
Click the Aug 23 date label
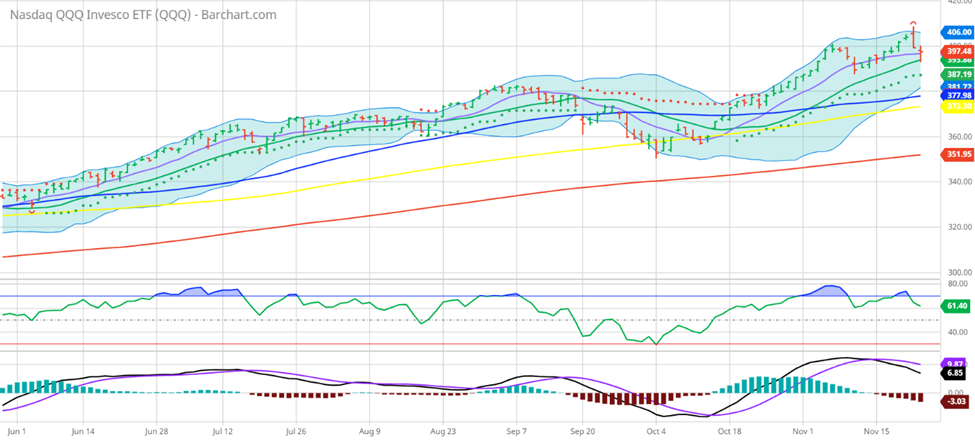(441, 430)
